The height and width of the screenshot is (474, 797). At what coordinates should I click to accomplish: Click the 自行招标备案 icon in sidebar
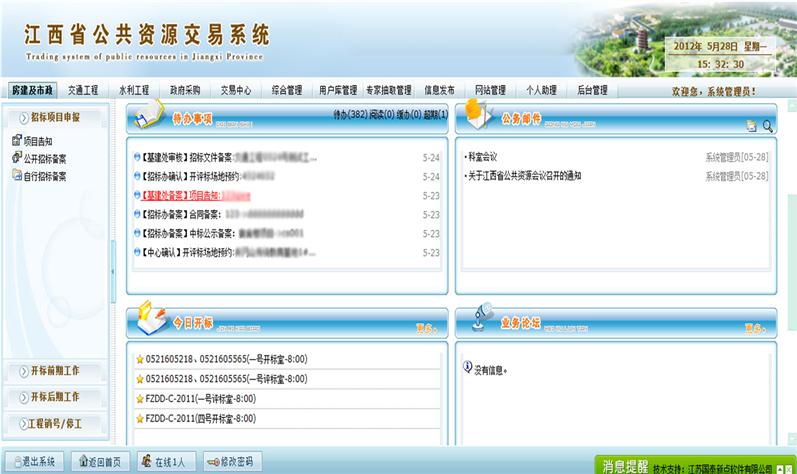tap(17, 175)
